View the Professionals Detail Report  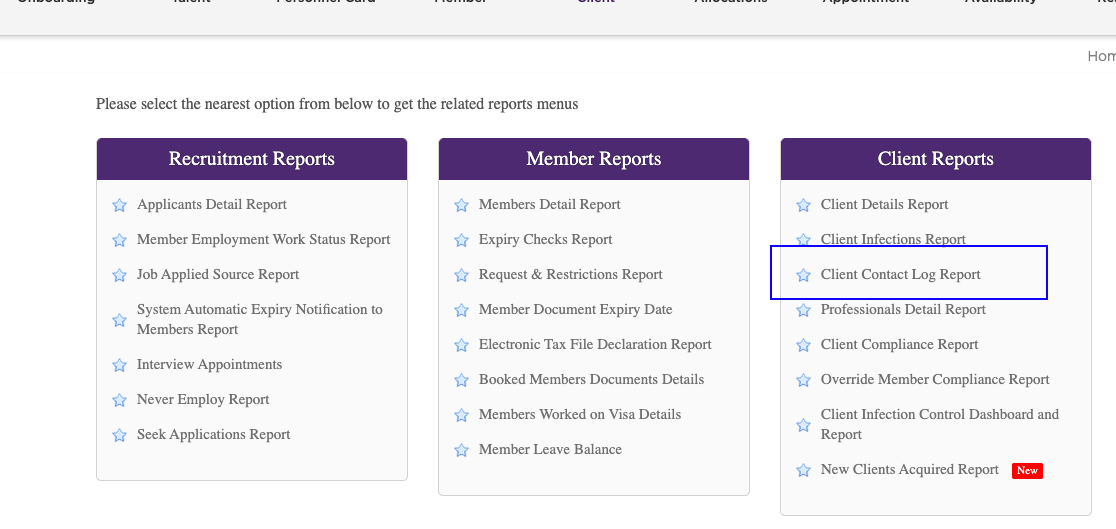coord(903,310)
